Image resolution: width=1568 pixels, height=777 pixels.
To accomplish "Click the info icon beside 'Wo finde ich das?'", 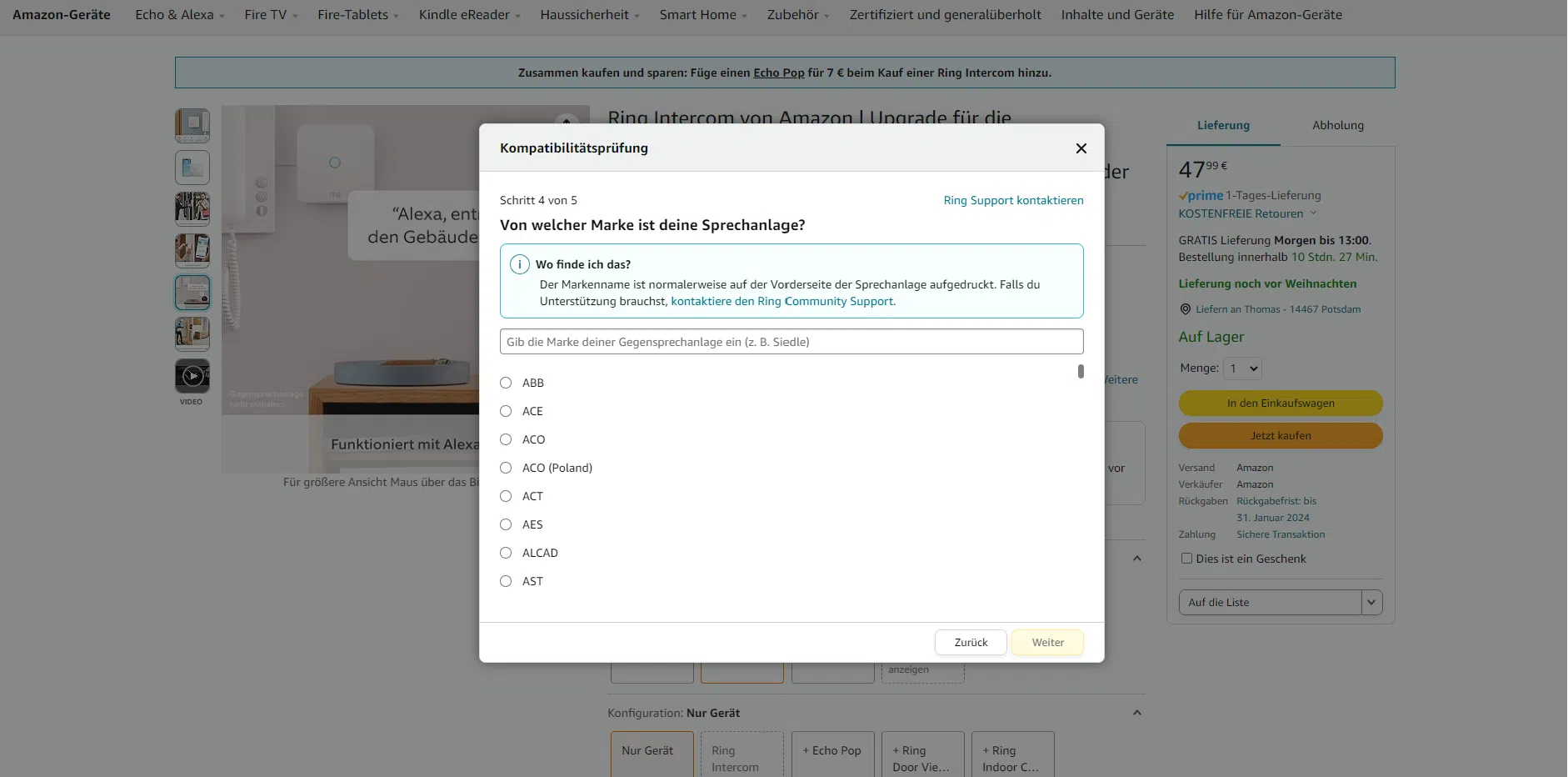I will point(519,264).
